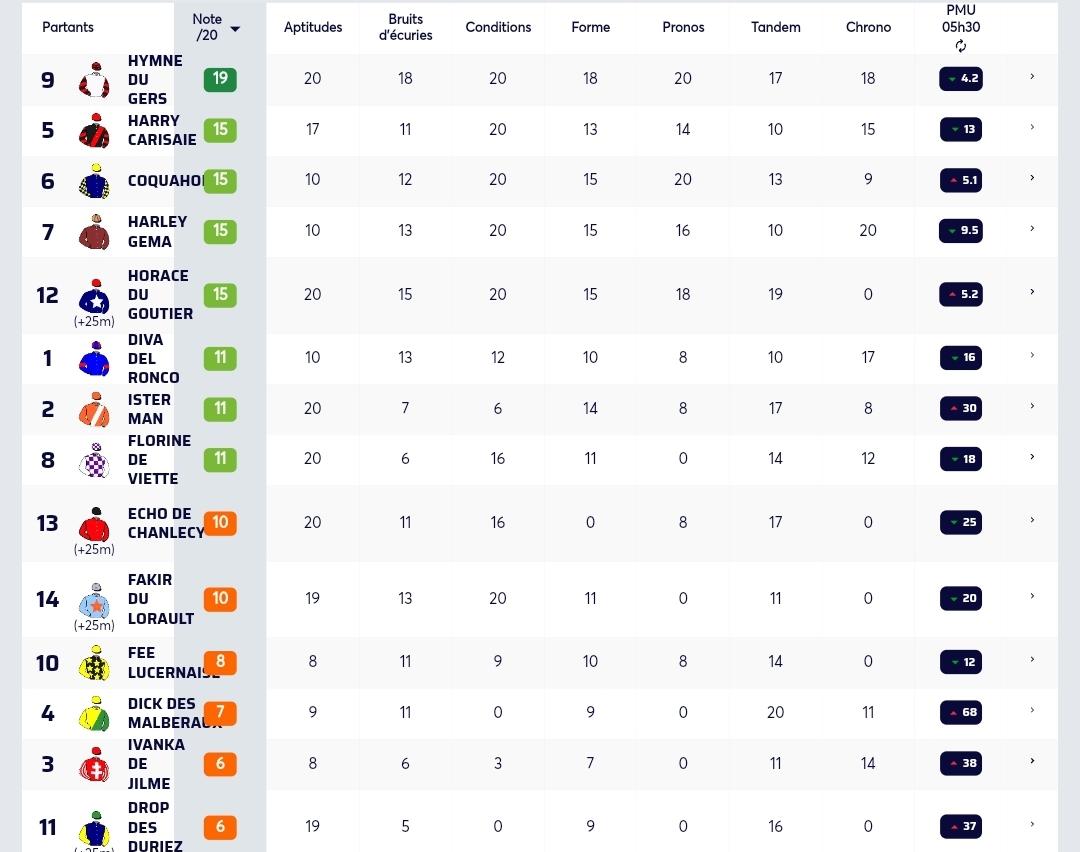The height and width of the screenshot is (852, 1080).
Task: Click the 68 odds button for Dick des Malberaux
Action: coord(961,712)
